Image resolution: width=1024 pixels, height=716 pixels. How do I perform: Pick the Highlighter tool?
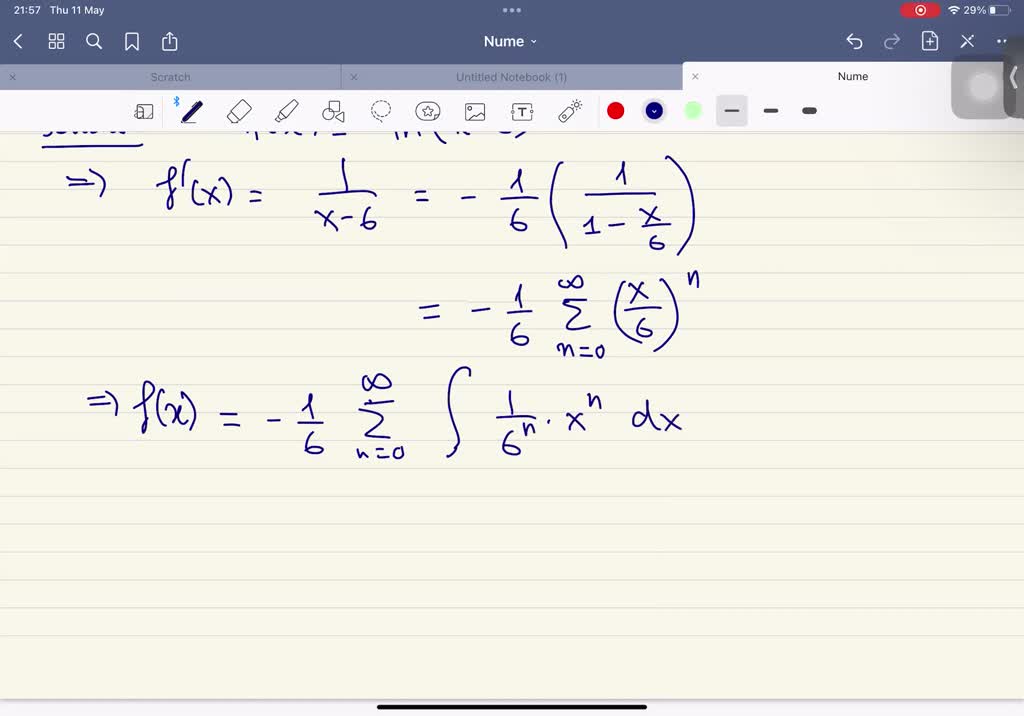tap(287, 111)
